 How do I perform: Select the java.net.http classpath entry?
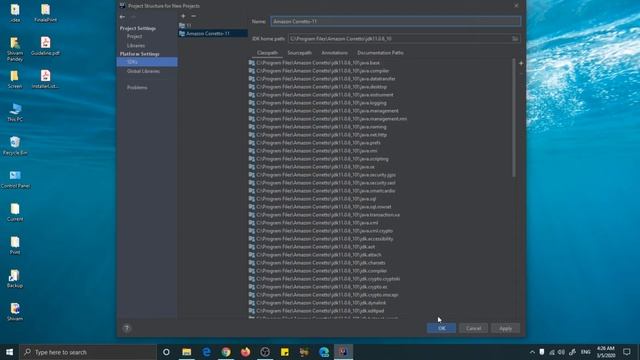pos(318,135)
